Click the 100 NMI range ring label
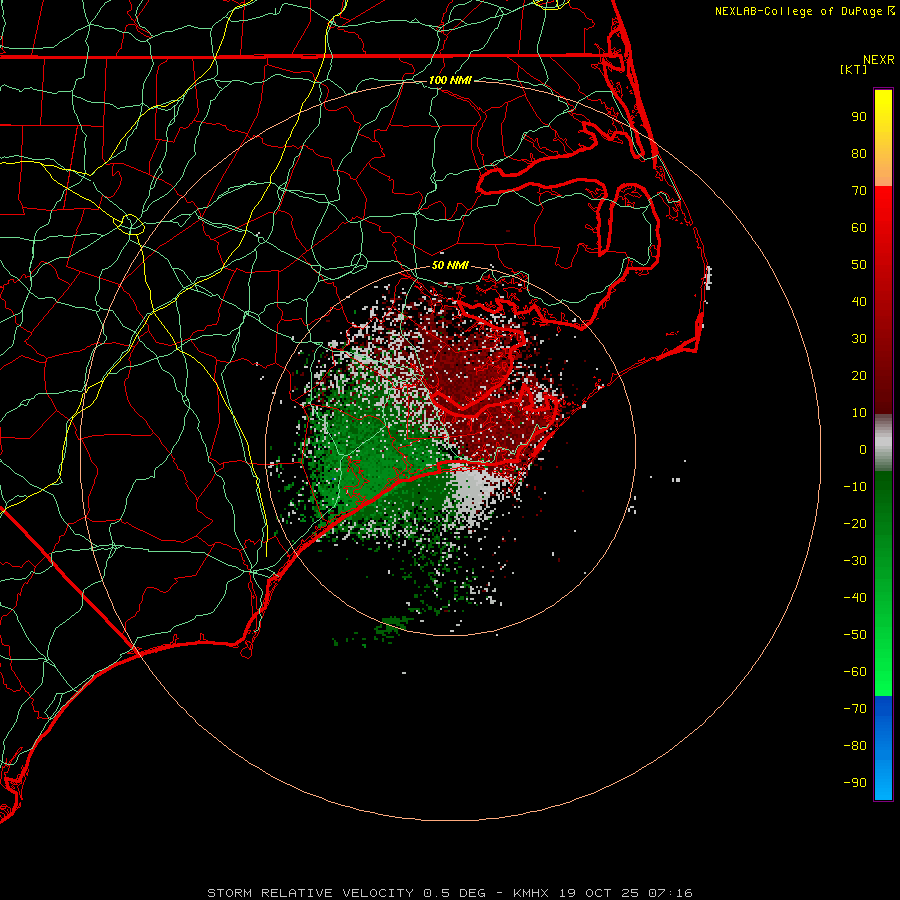The width and height of the screenshot is (900, 900). (450, 80)
